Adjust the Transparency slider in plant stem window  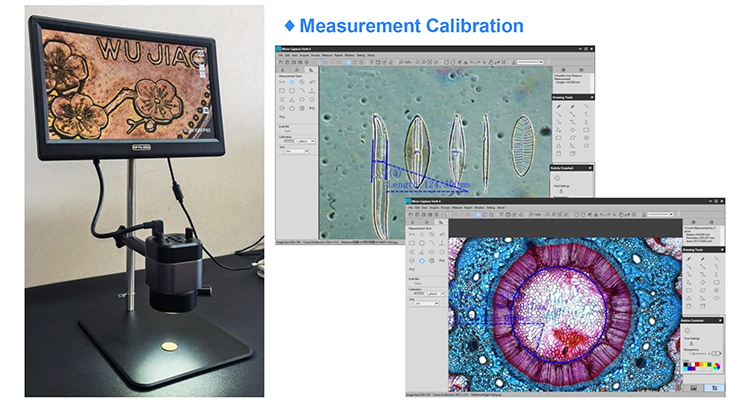pyautogui.click(x=698, y=353)
